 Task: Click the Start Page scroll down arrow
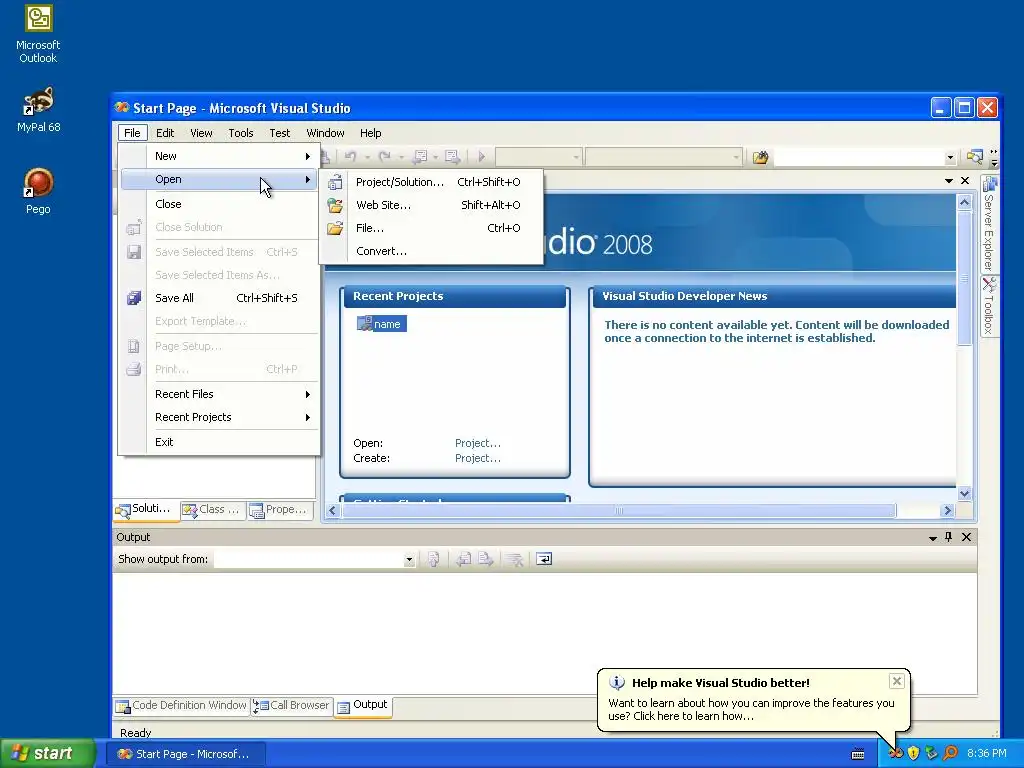(965, 493)
